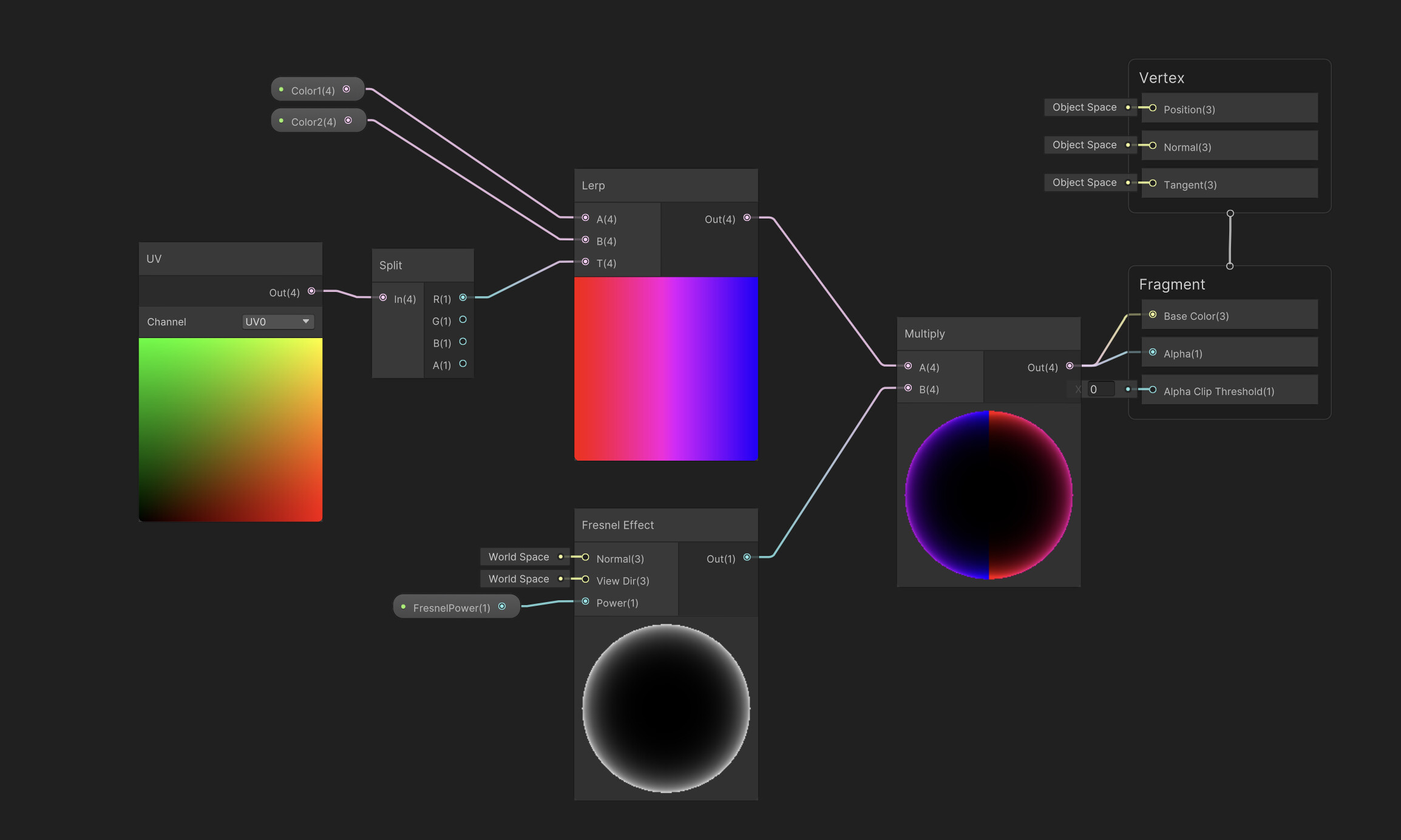Click the Alpha Clip Threshold input port
The width and height of the screenshot is (1401, 840).
click(1152, 391)
